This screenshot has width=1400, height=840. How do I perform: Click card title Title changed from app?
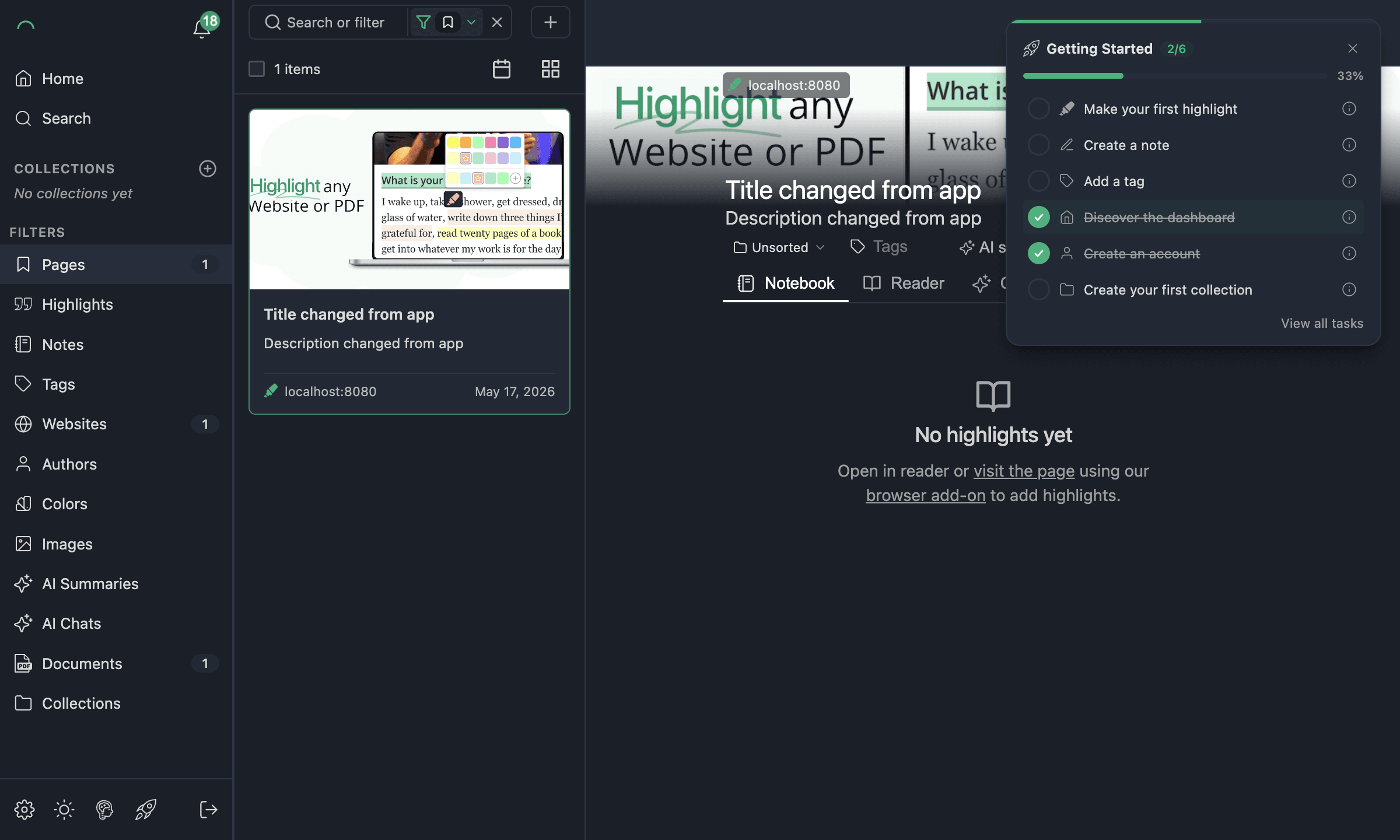[349, 314]
